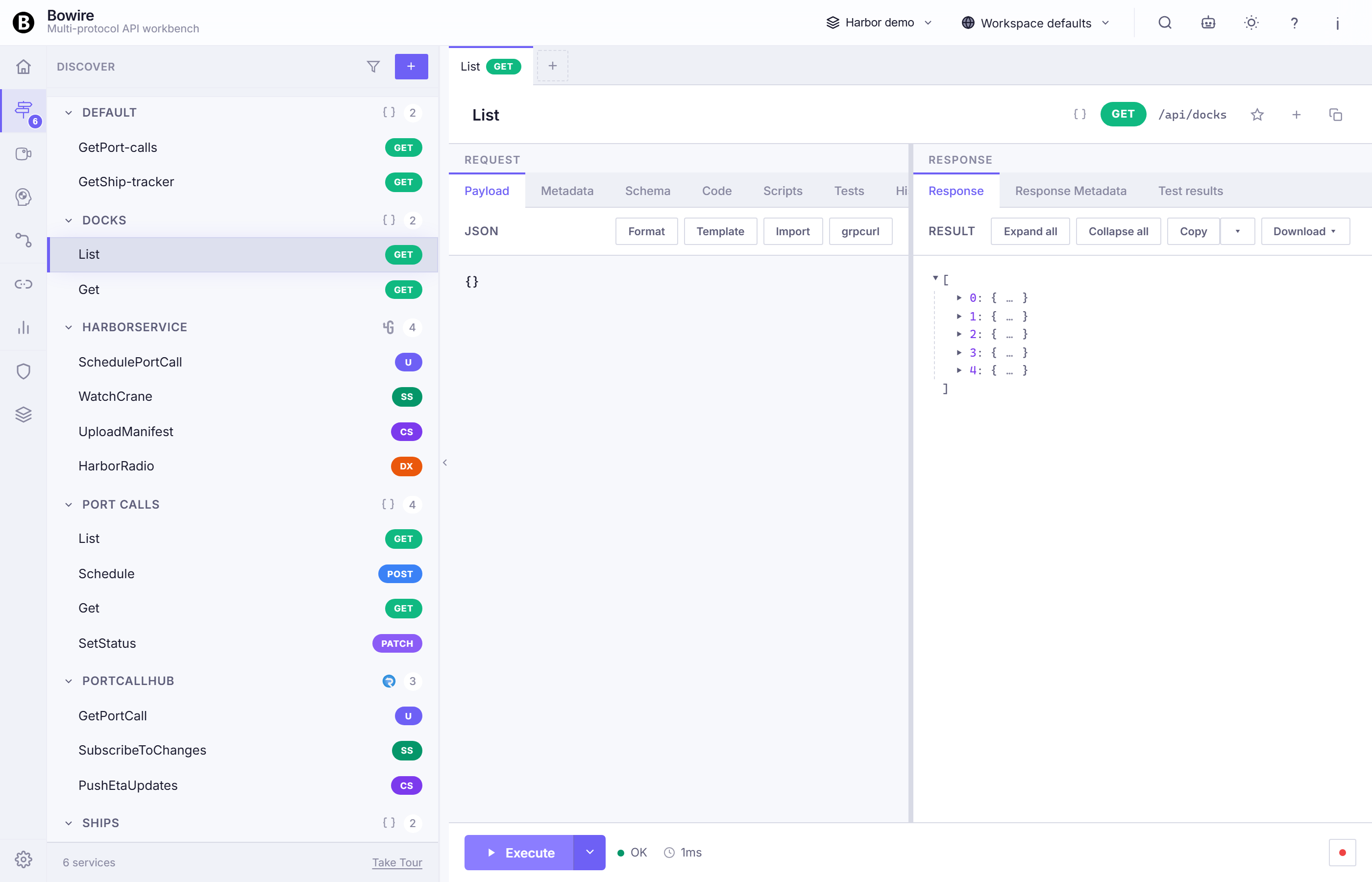Collapse sidebar with the left chevron handle
Screen dimensions: 1372x882
[x=444, y=462]
